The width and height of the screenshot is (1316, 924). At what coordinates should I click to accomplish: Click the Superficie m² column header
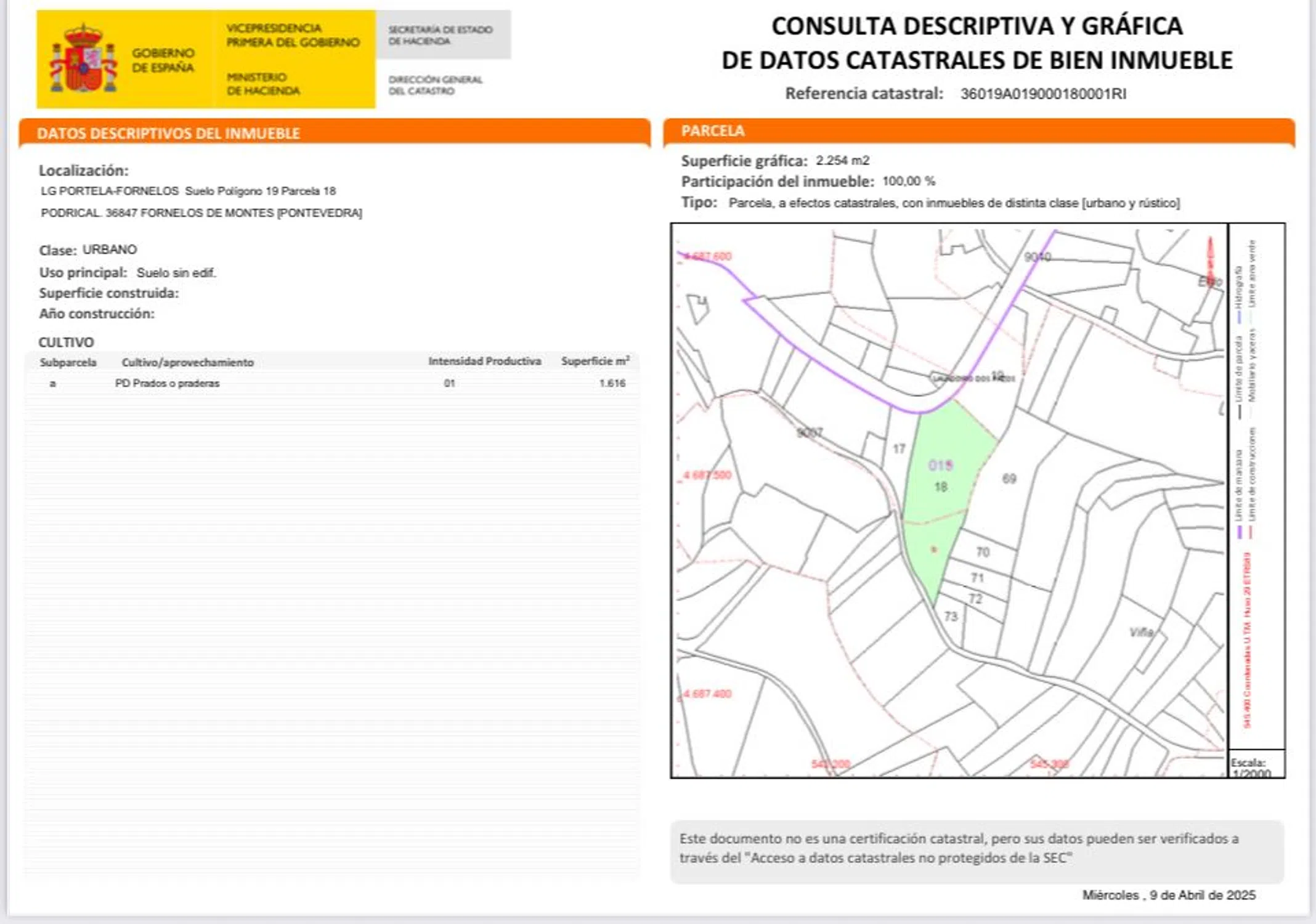[x=595, y=362]
